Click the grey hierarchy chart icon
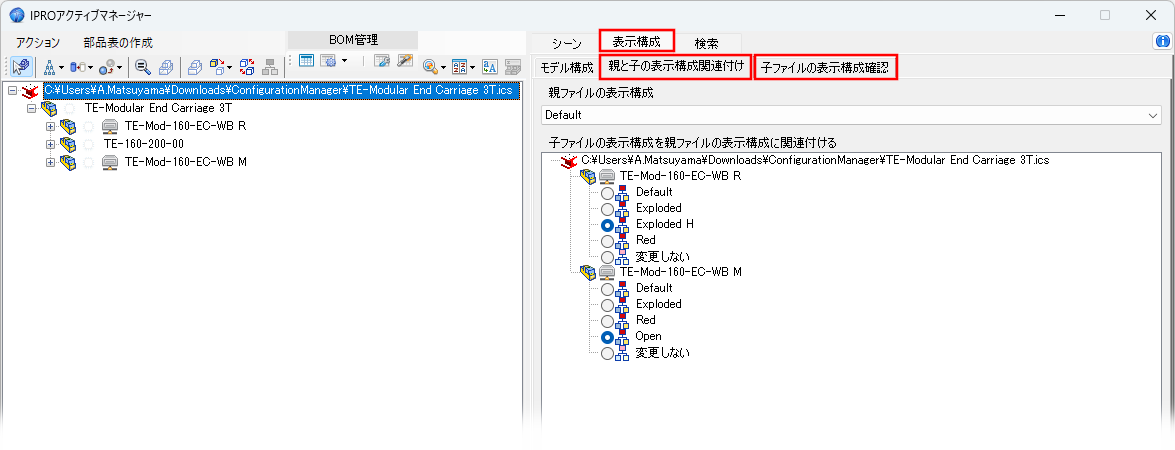 (270, 67)
